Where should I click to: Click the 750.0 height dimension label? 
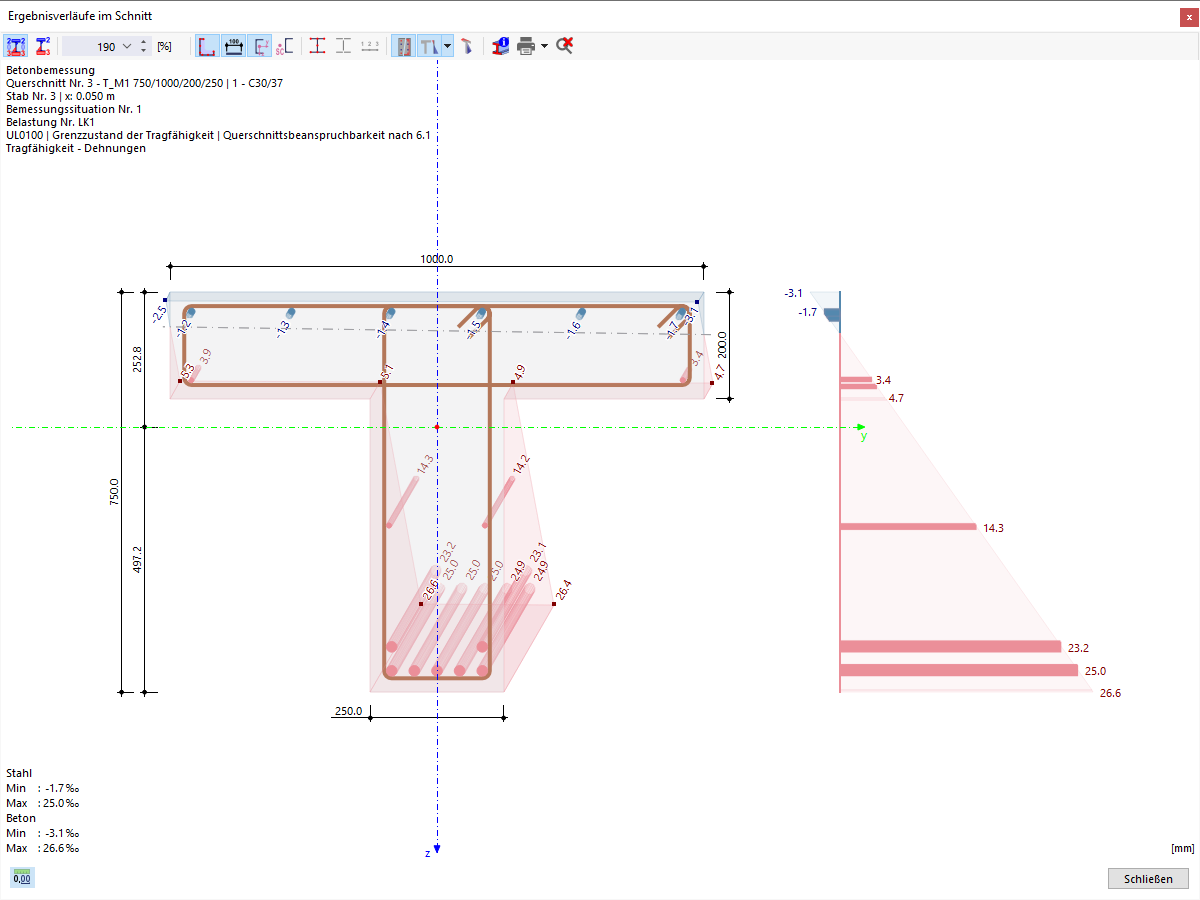click(114, 494)
